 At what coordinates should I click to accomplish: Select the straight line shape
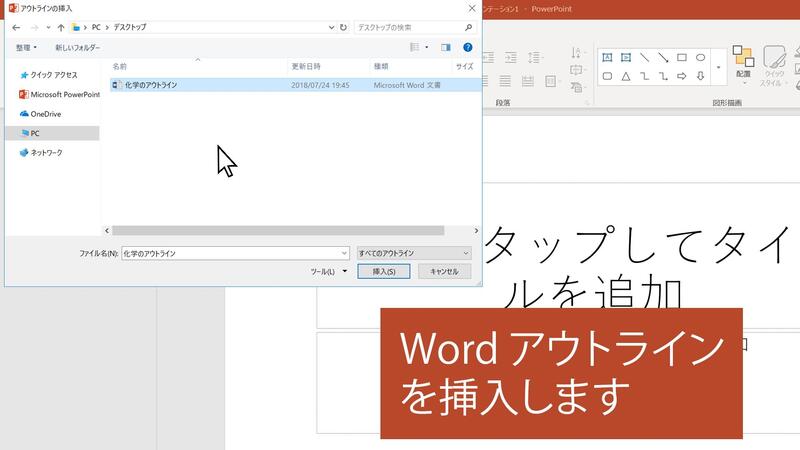[644, 58]
